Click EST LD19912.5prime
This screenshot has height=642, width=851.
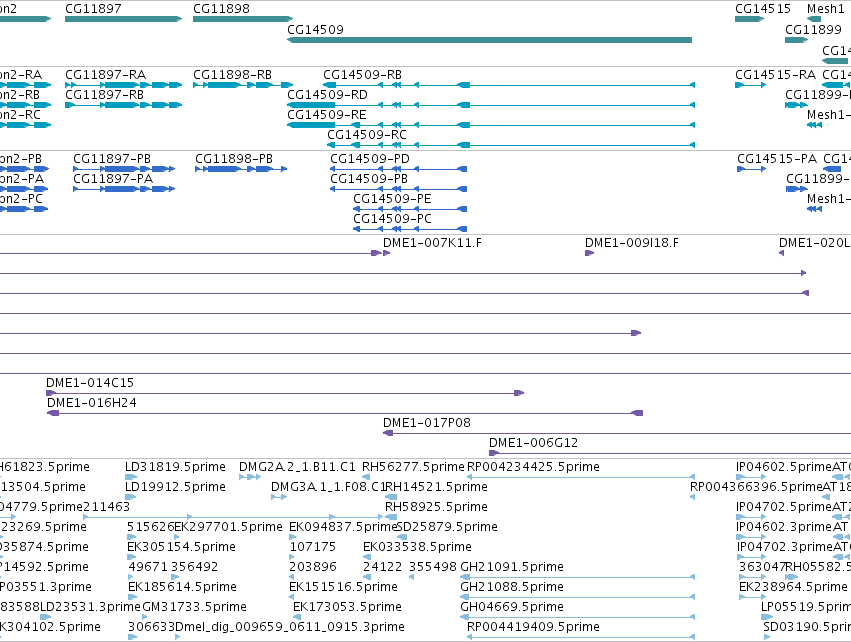pyautogui.click(x=131, y=497)
